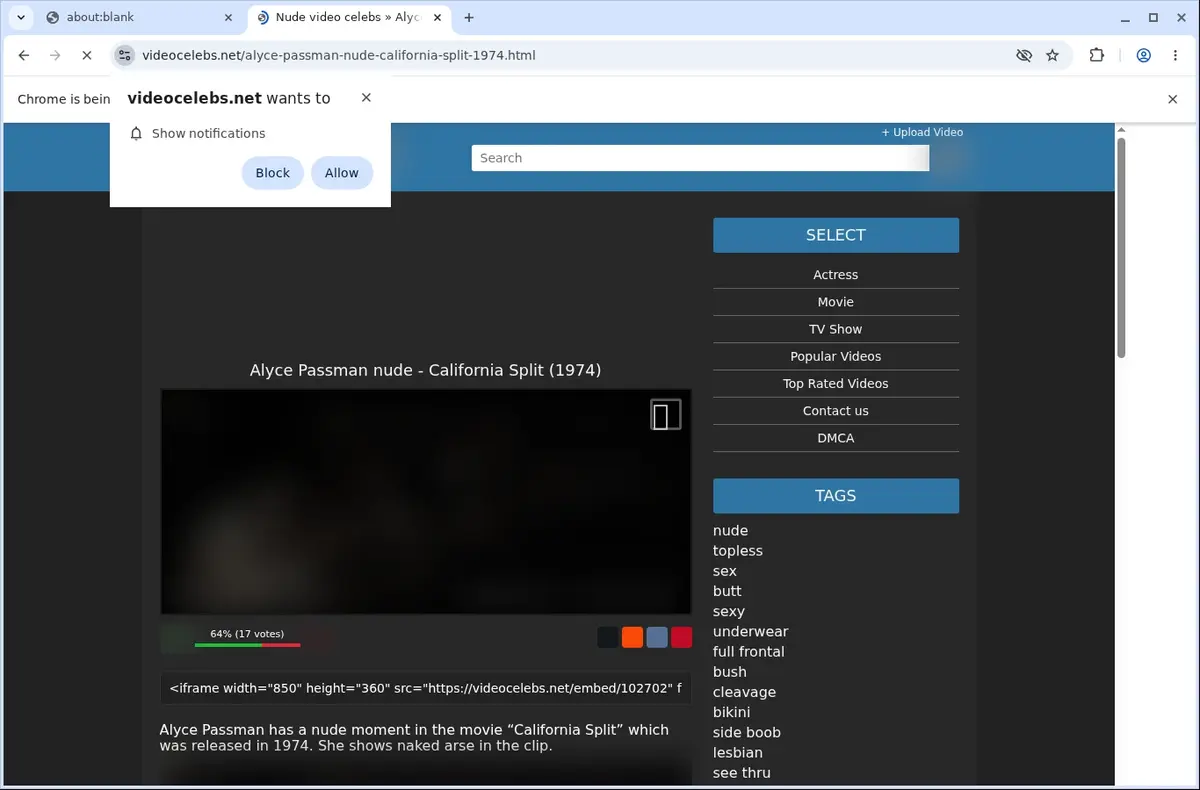Viewport: 1200px width, 790px height.
Task: Open the tab search chevron menu
Action: point(20,17)
